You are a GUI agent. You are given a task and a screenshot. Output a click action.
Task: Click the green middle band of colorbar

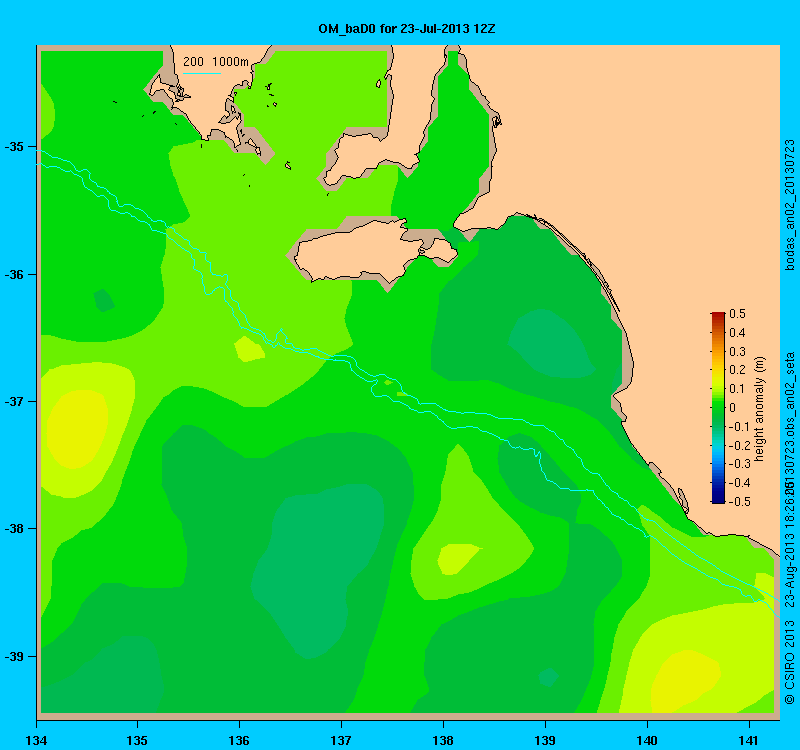click(x=718, y=408)
